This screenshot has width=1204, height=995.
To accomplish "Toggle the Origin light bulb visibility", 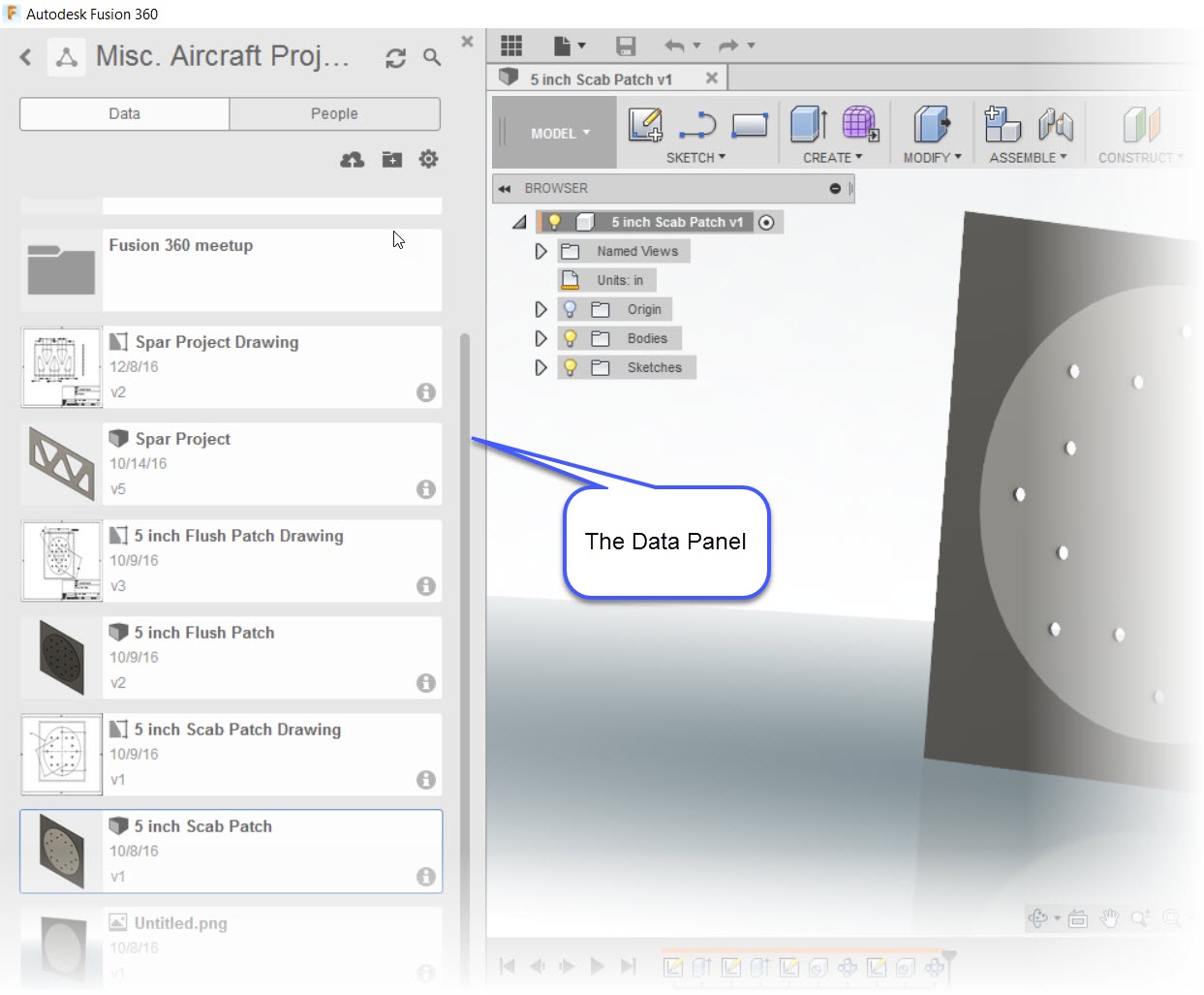I will [x=571, y=309].
